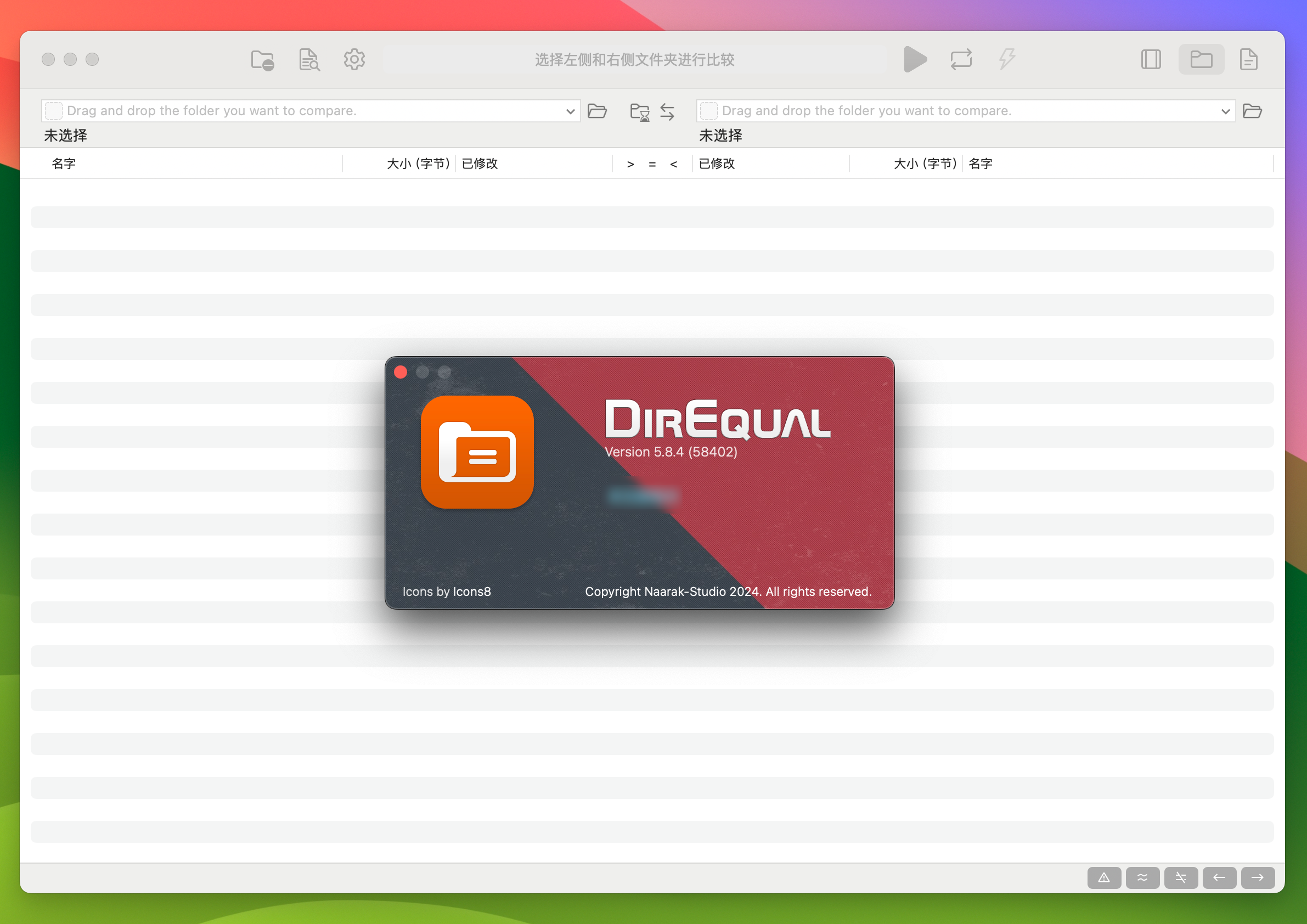Toggle the not-equal filter button

point(1181,877)
